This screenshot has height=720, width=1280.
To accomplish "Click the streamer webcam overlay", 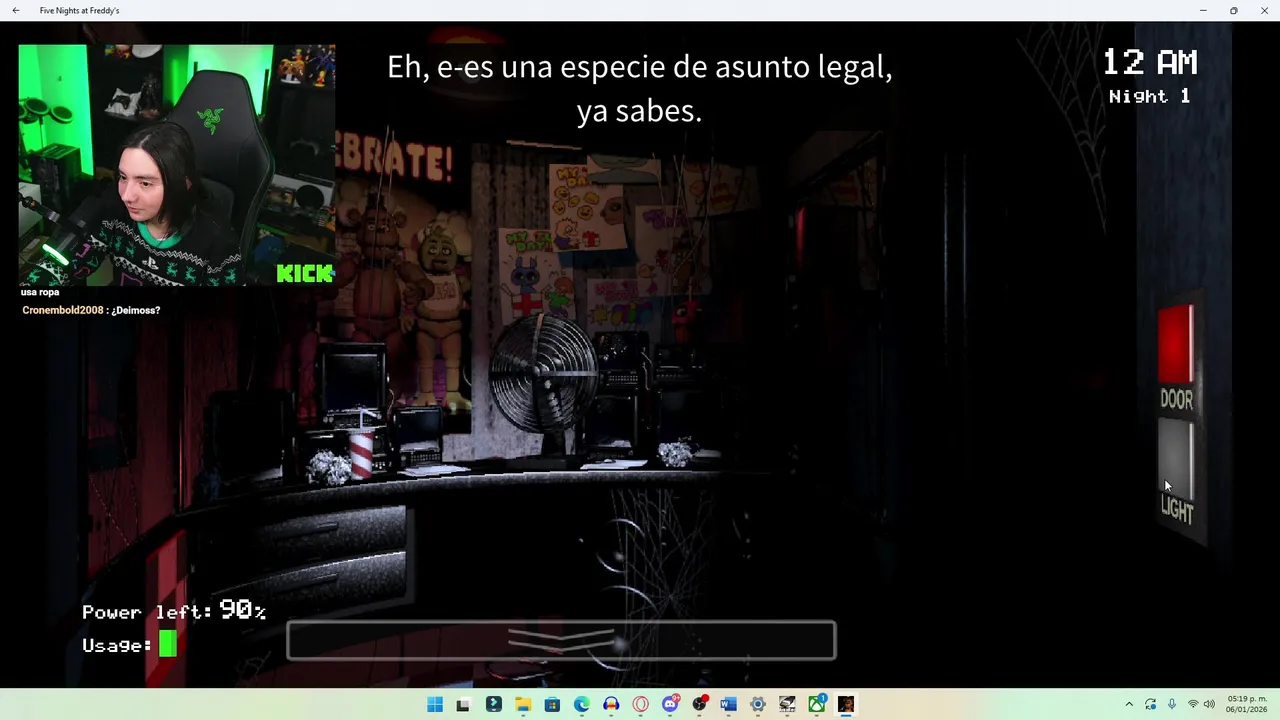I will (176, 165).
